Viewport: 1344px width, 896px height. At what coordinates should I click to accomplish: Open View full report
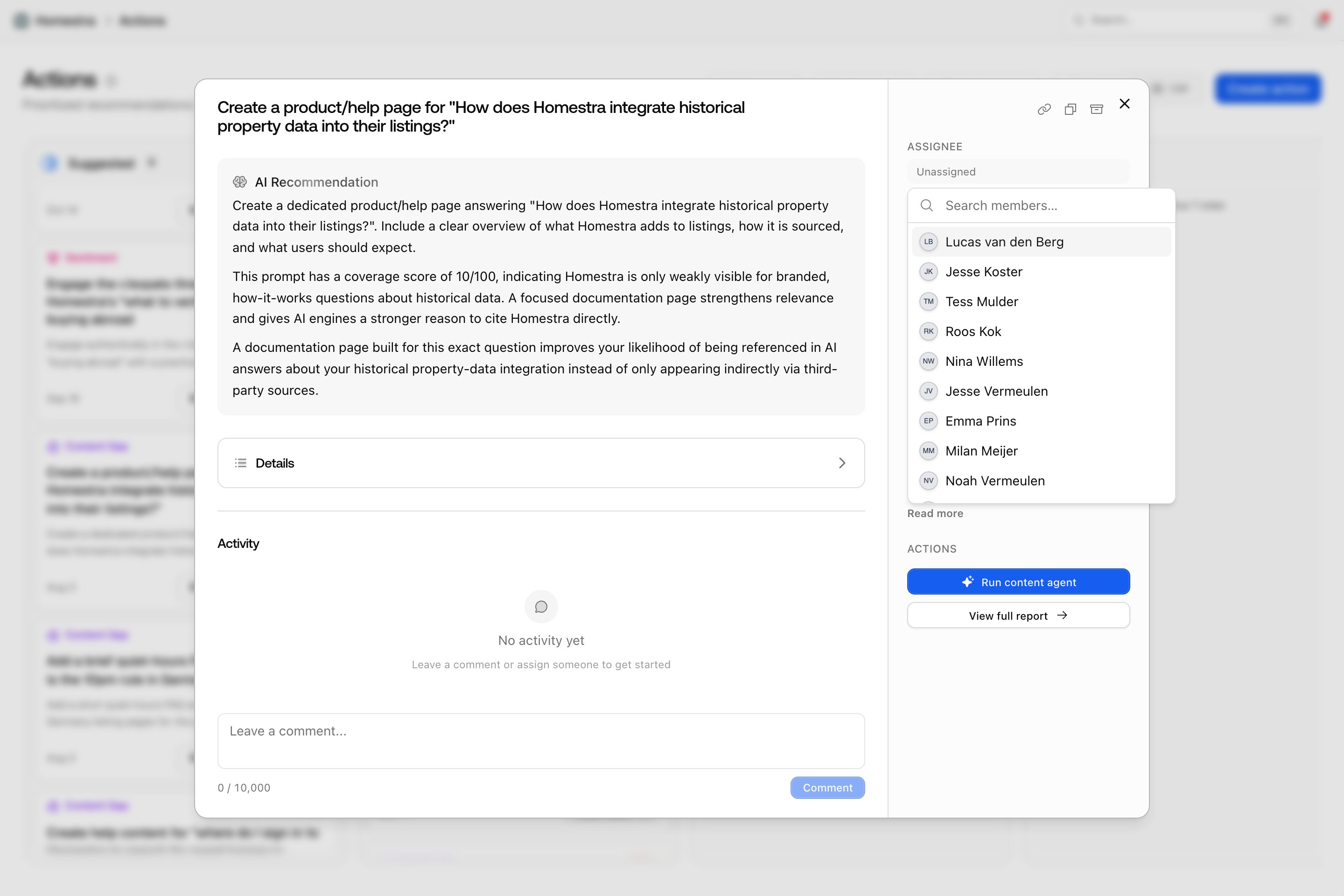(x=1018, y=616)
